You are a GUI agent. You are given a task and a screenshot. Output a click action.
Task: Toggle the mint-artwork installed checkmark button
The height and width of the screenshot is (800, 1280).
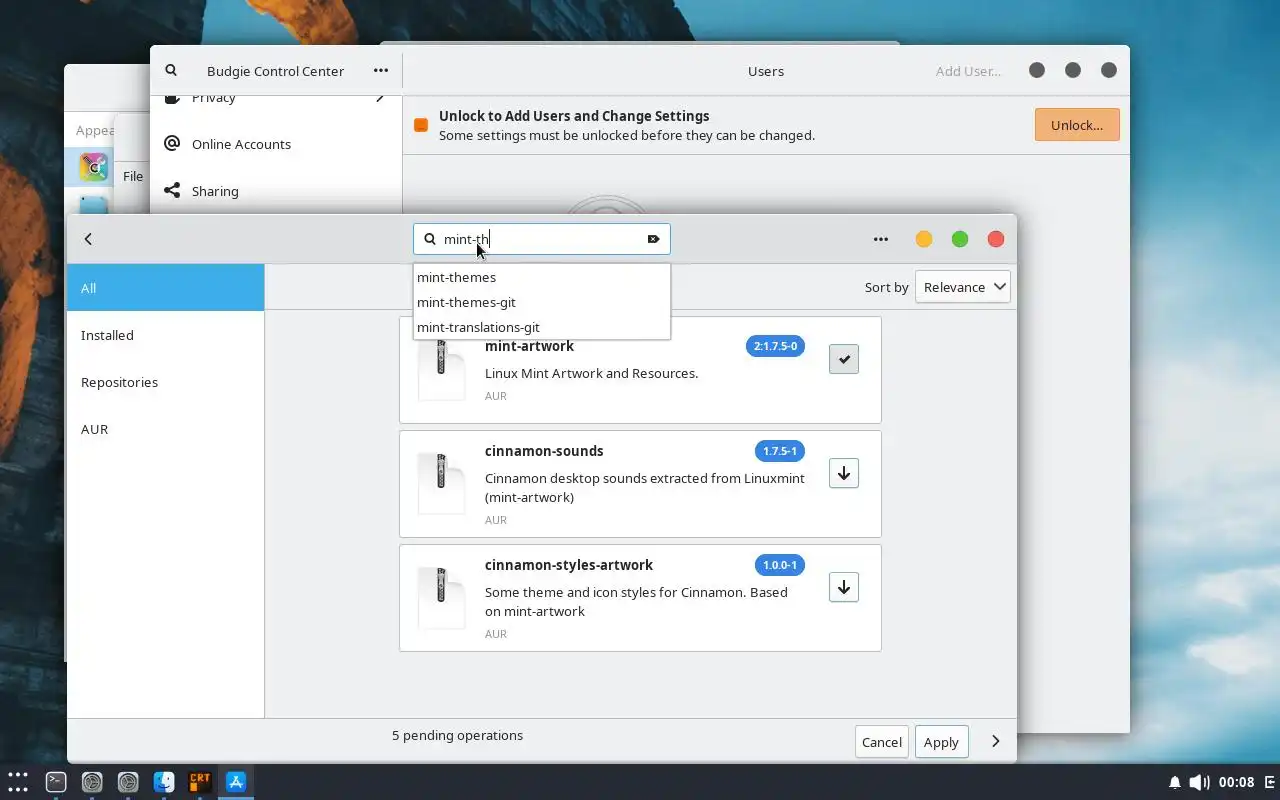pos(844,359)
